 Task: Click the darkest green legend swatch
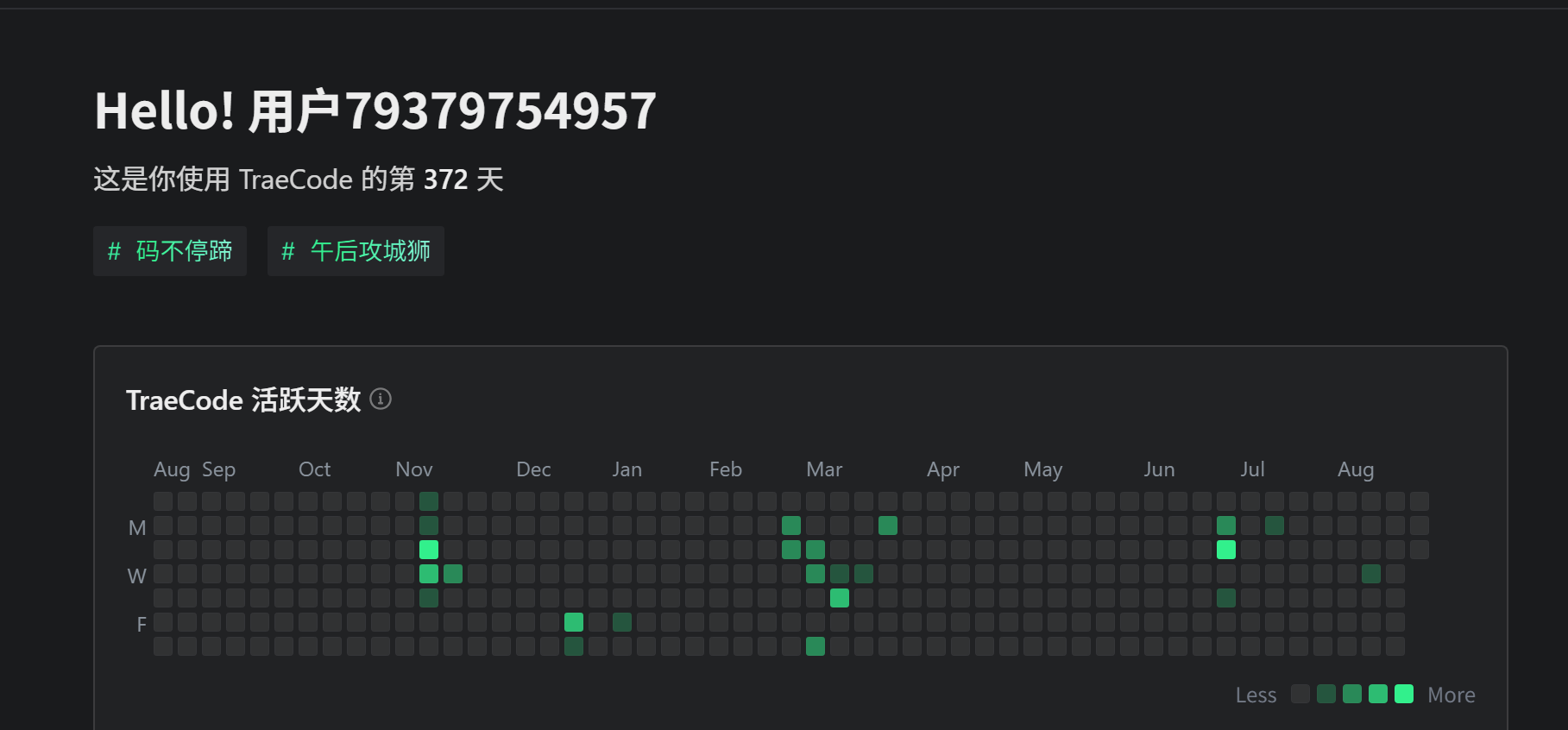pyautogui.click(x=1326, y=694)
